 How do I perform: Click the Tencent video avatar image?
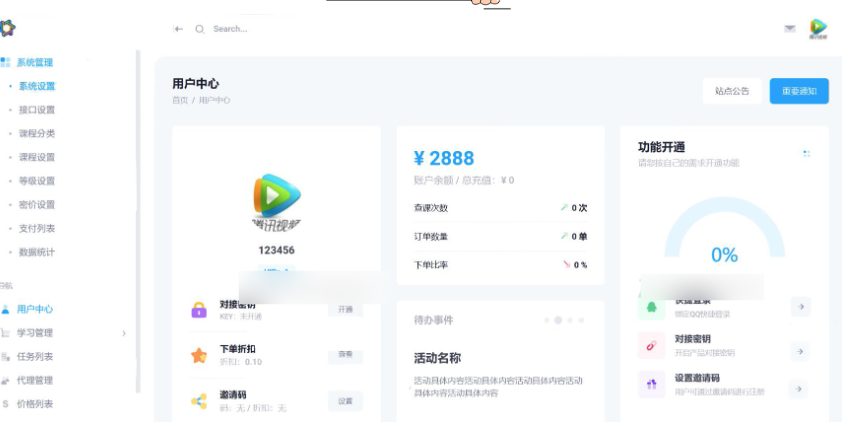[x=276, y=202]
